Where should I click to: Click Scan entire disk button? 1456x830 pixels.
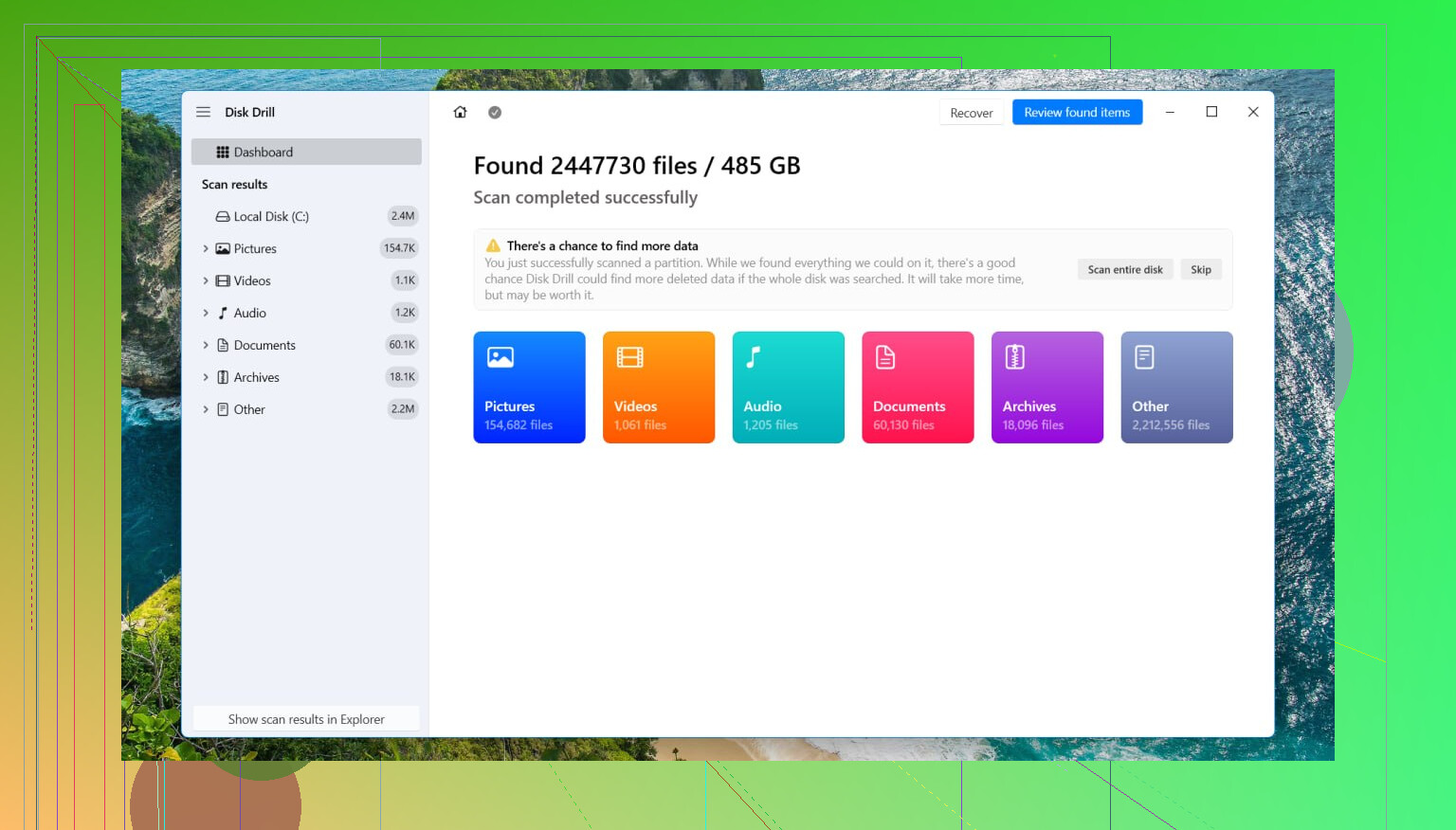click(x=1125, y=269)
